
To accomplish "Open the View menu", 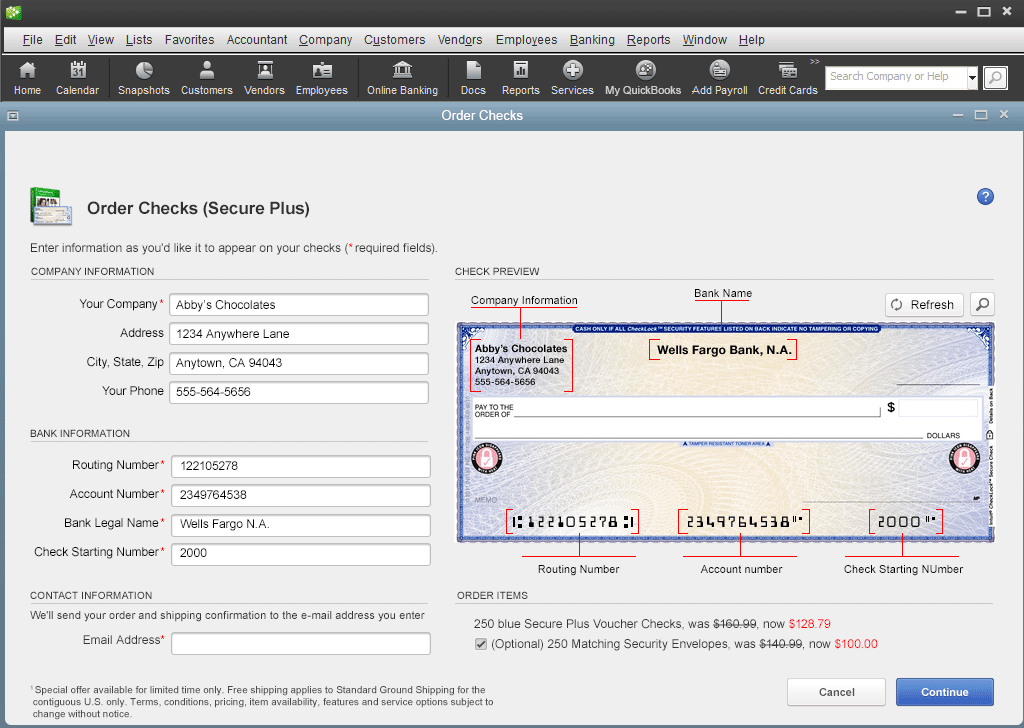I will tap(101, 40).
